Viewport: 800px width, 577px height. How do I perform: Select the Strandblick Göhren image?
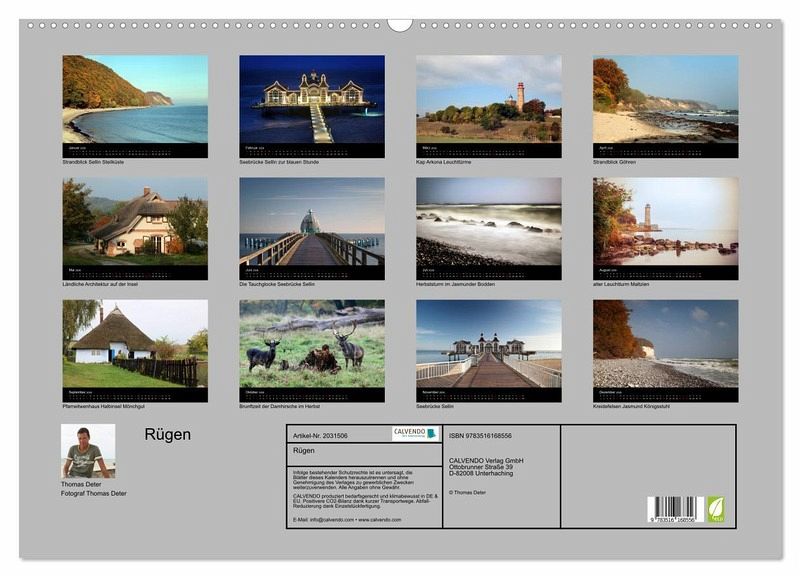[x=665, y=106]
